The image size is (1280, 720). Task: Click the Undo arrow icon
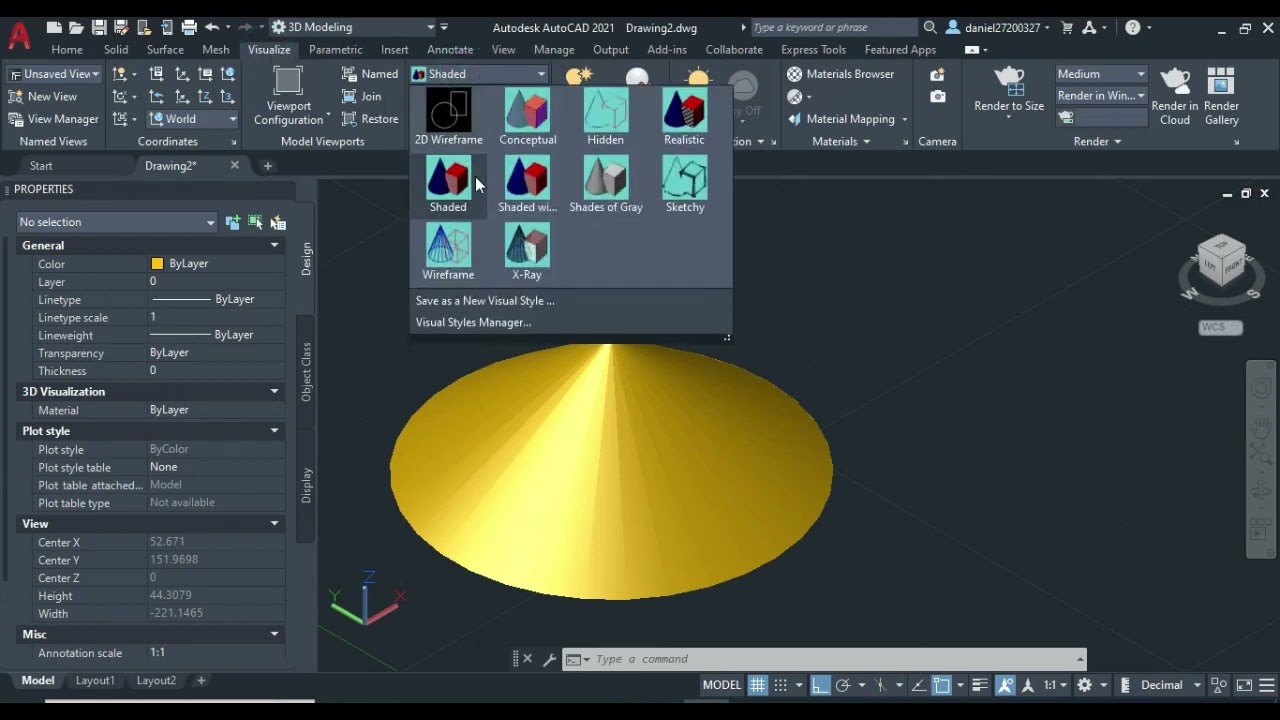tap(212, 27)
